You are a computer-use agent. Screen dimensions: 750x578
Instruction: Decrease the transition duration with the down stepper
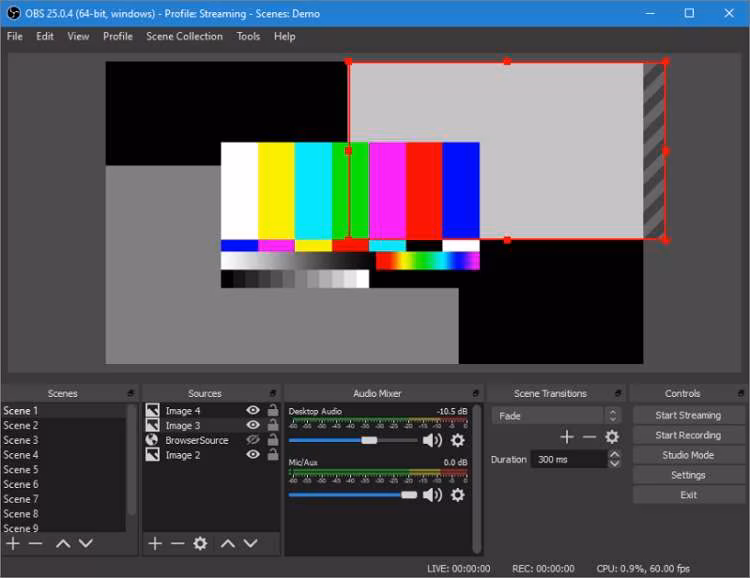[x=615, y=464]
